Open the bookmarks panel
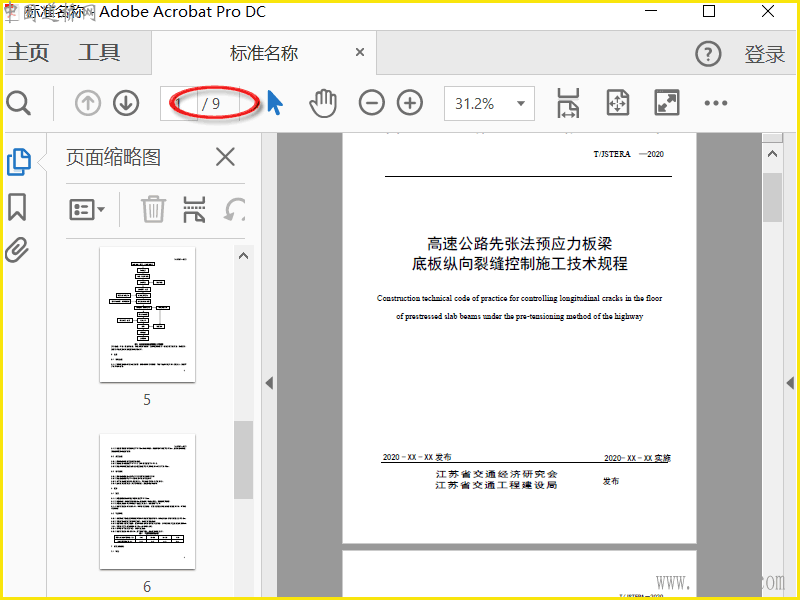This screenshot has width=800, height=600. [17, 207]
